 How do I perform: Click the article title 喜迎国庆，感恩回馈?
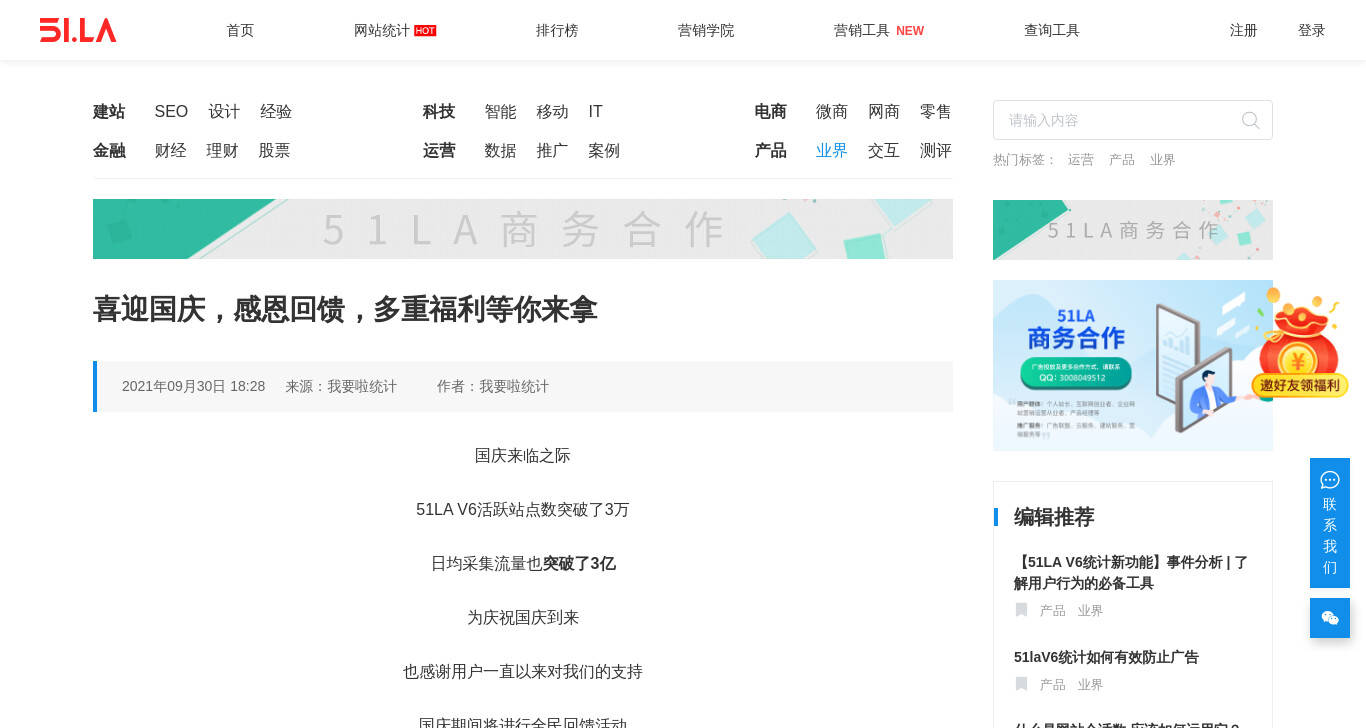coord(345,310)
